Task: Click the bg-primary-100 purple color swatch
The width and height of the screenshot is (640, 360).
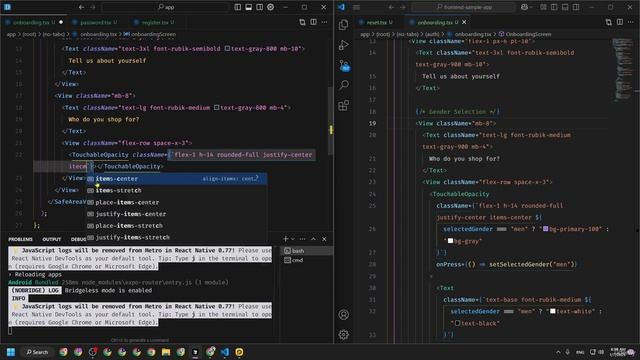Action: [x=546, y=229]
